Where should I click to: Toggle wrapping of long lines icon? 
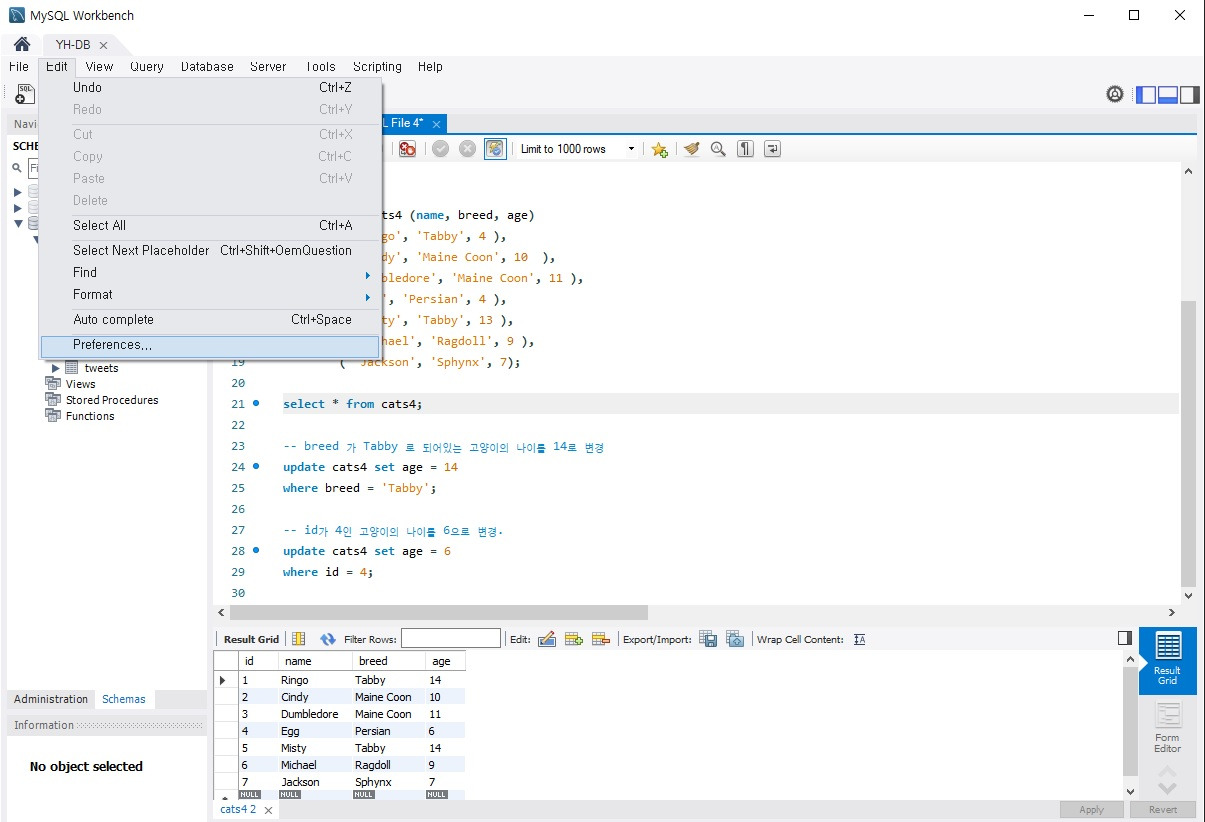pyautogui.click(x=771, y=148)
